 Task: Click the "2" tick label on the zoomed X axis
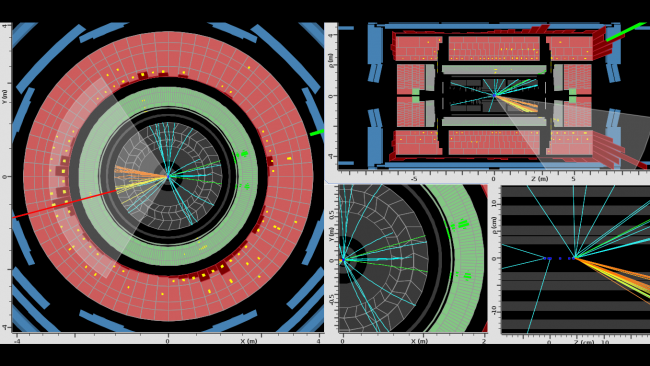pos(484,341)
